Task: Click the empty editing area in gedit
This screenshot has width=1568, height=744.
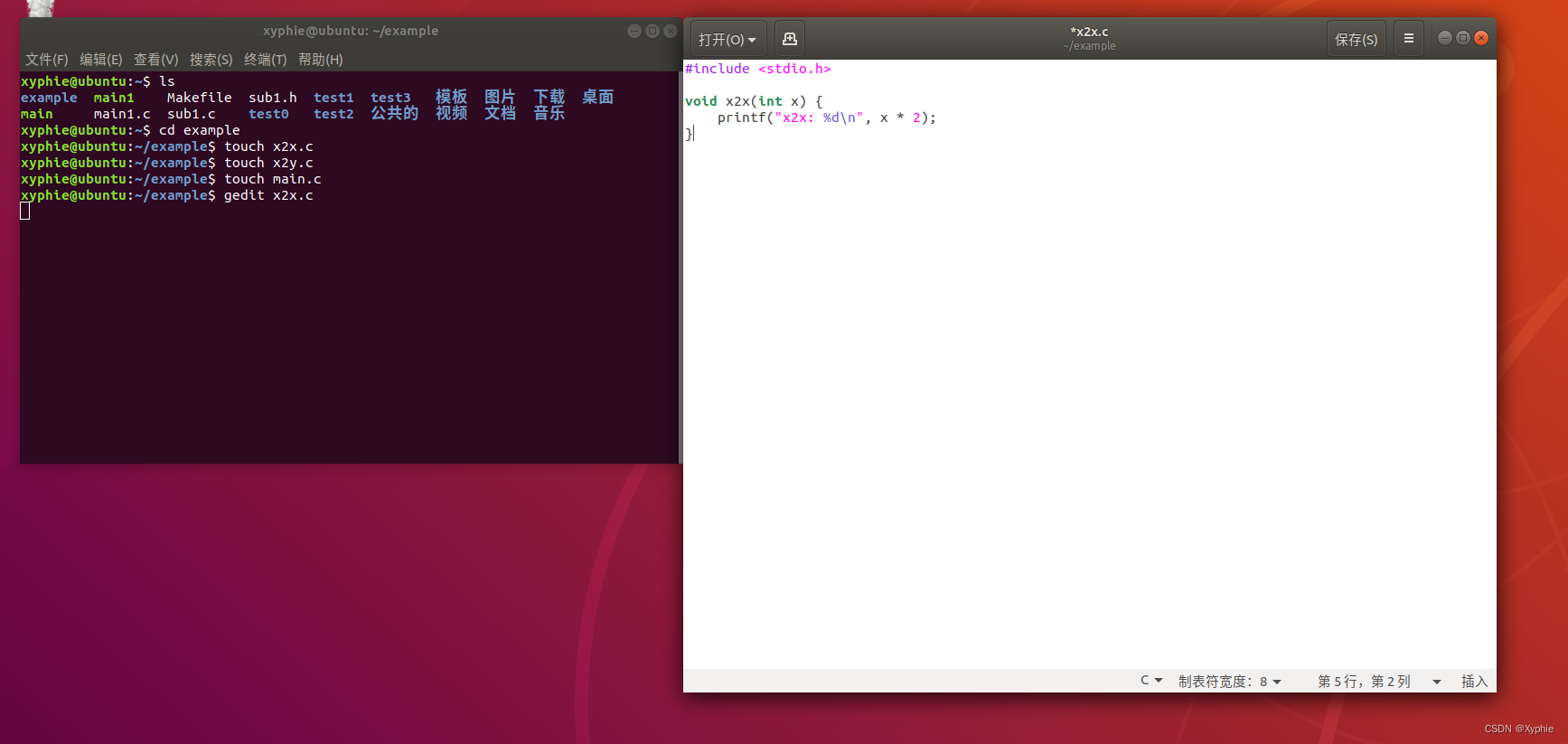Action: point(1089,407)
